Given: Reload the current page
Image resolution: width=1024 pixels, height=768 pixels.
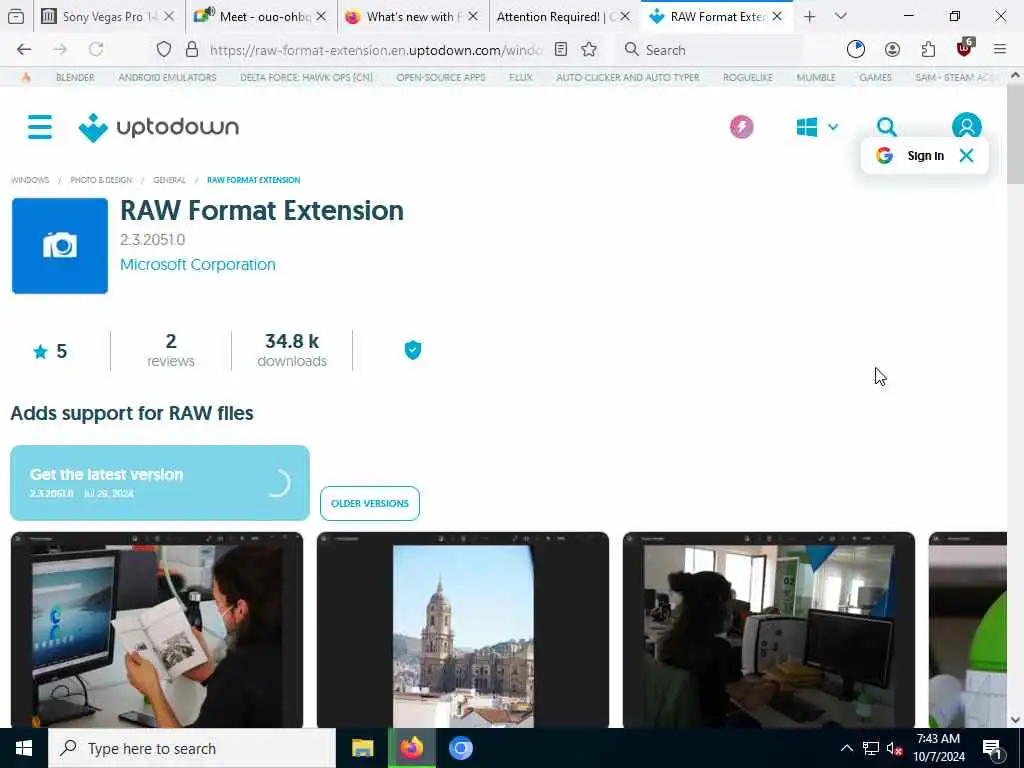Looking at the screenshot, I should click(x=96, y=49).
